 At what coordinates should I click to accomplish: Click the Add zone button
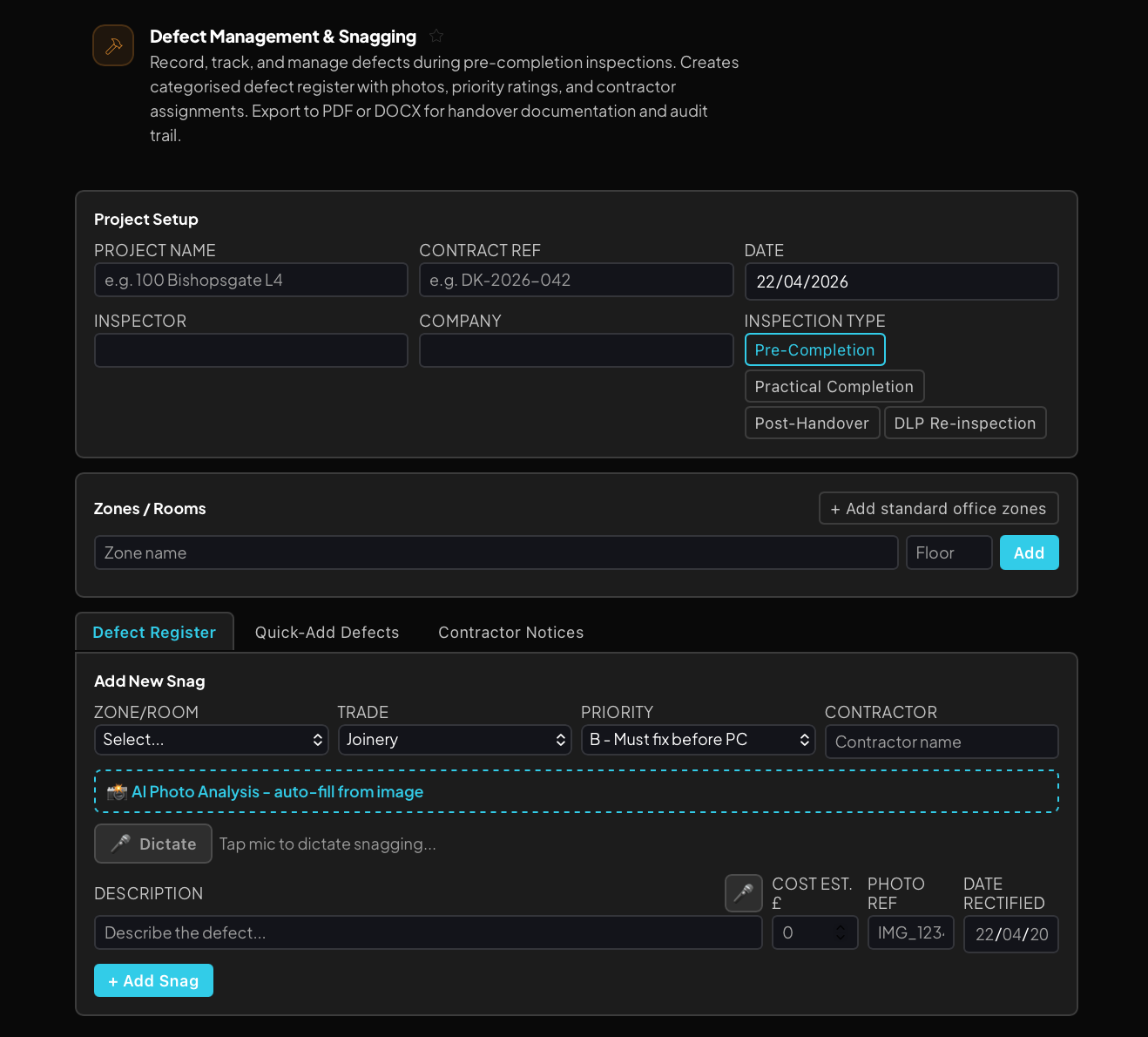coord(1030,552)
